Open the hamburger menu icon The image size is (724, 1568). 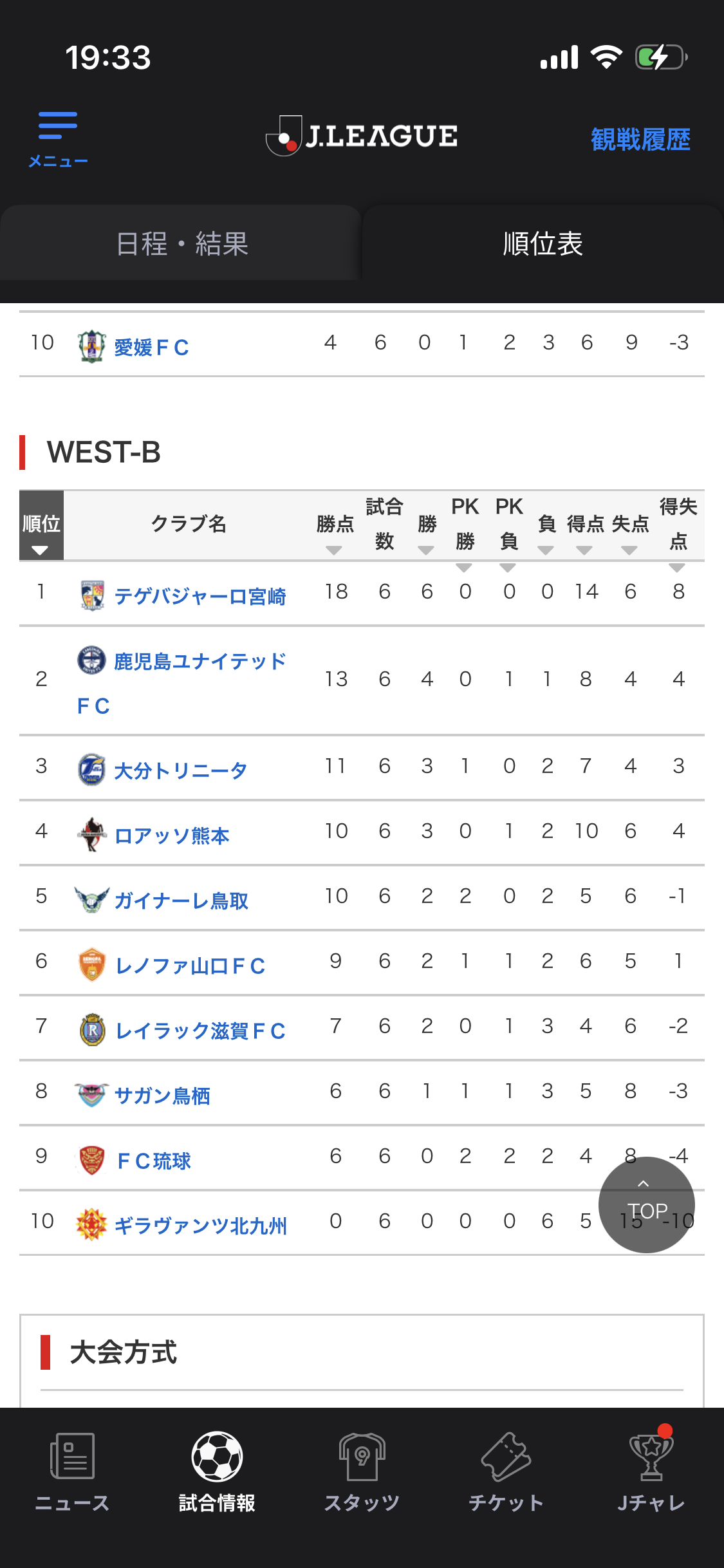point(58,126)
